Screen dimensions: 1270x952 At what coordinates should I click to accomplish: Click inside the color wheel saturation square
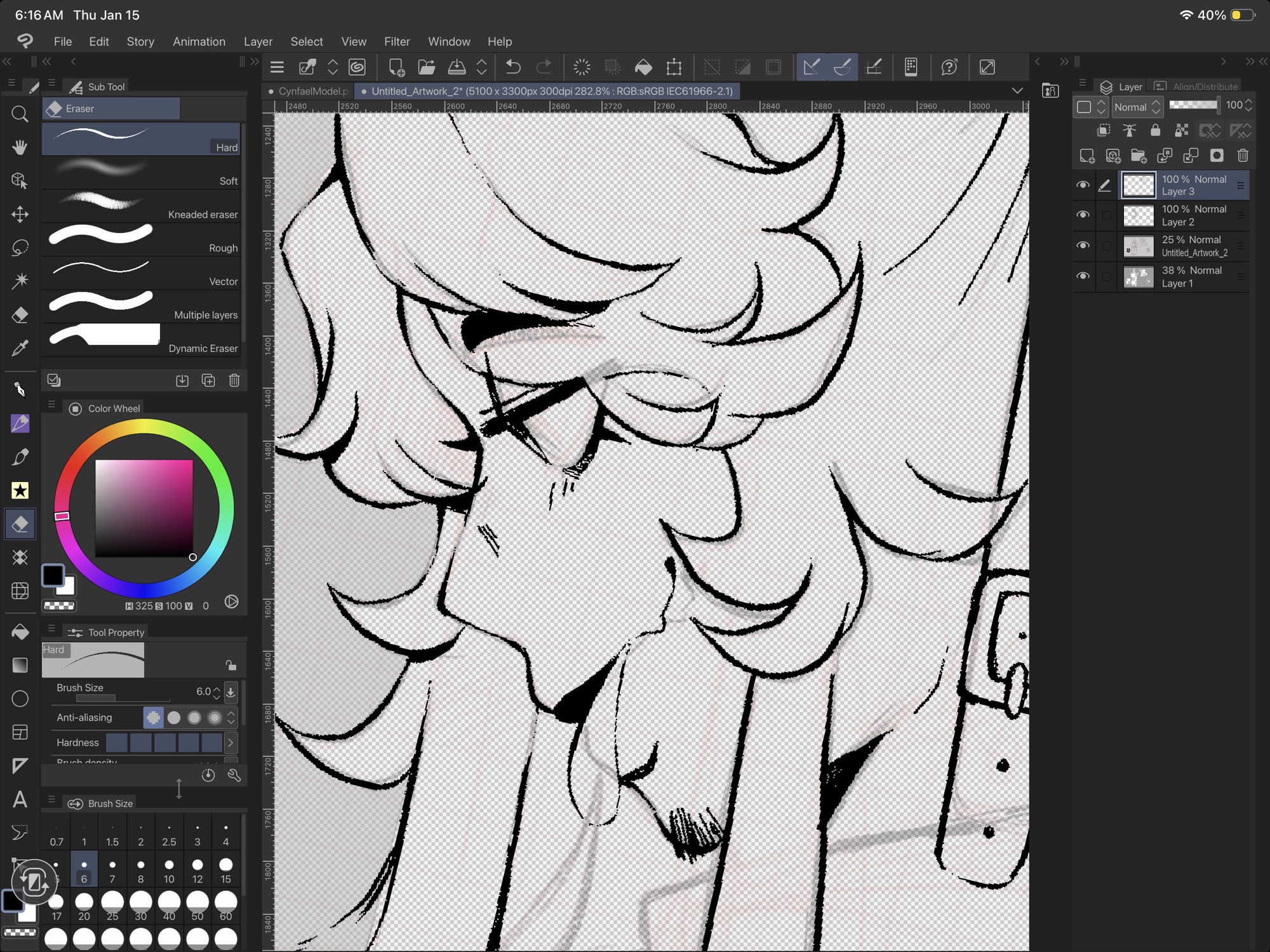144,508
